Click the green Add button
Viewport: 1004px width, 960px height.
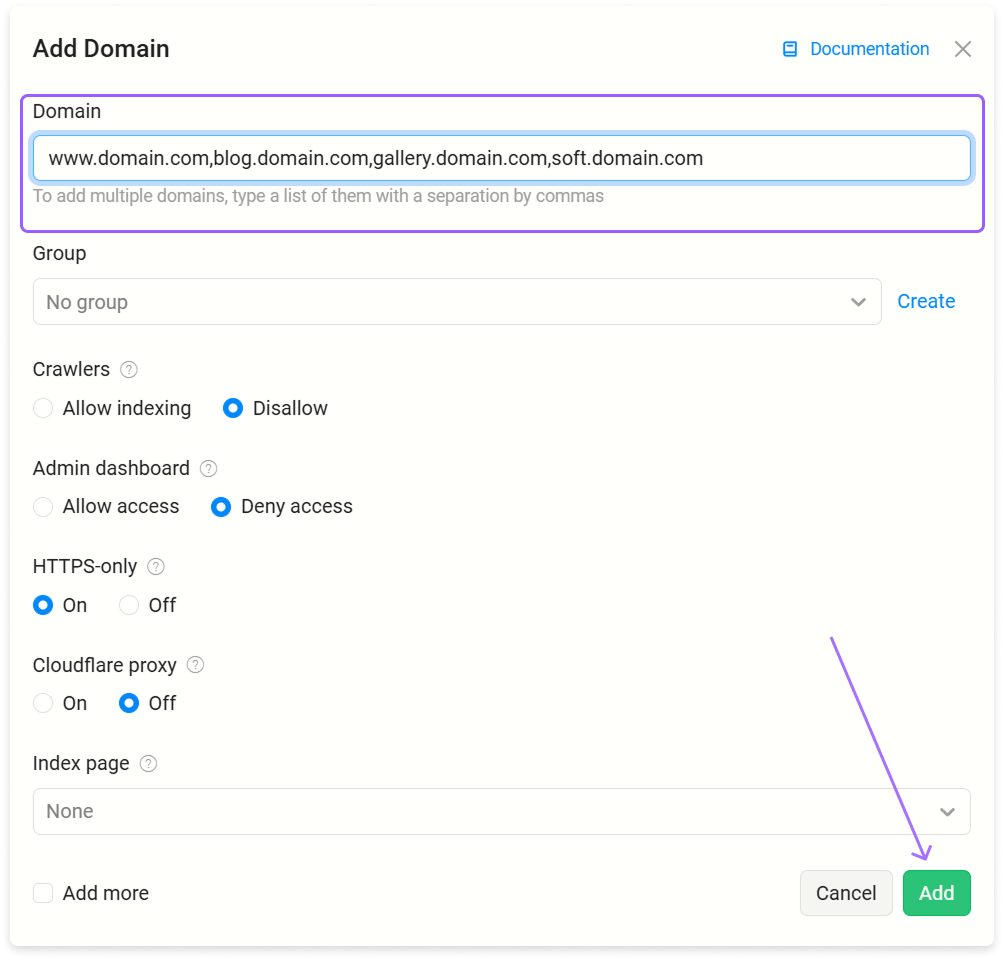[937, 893]
